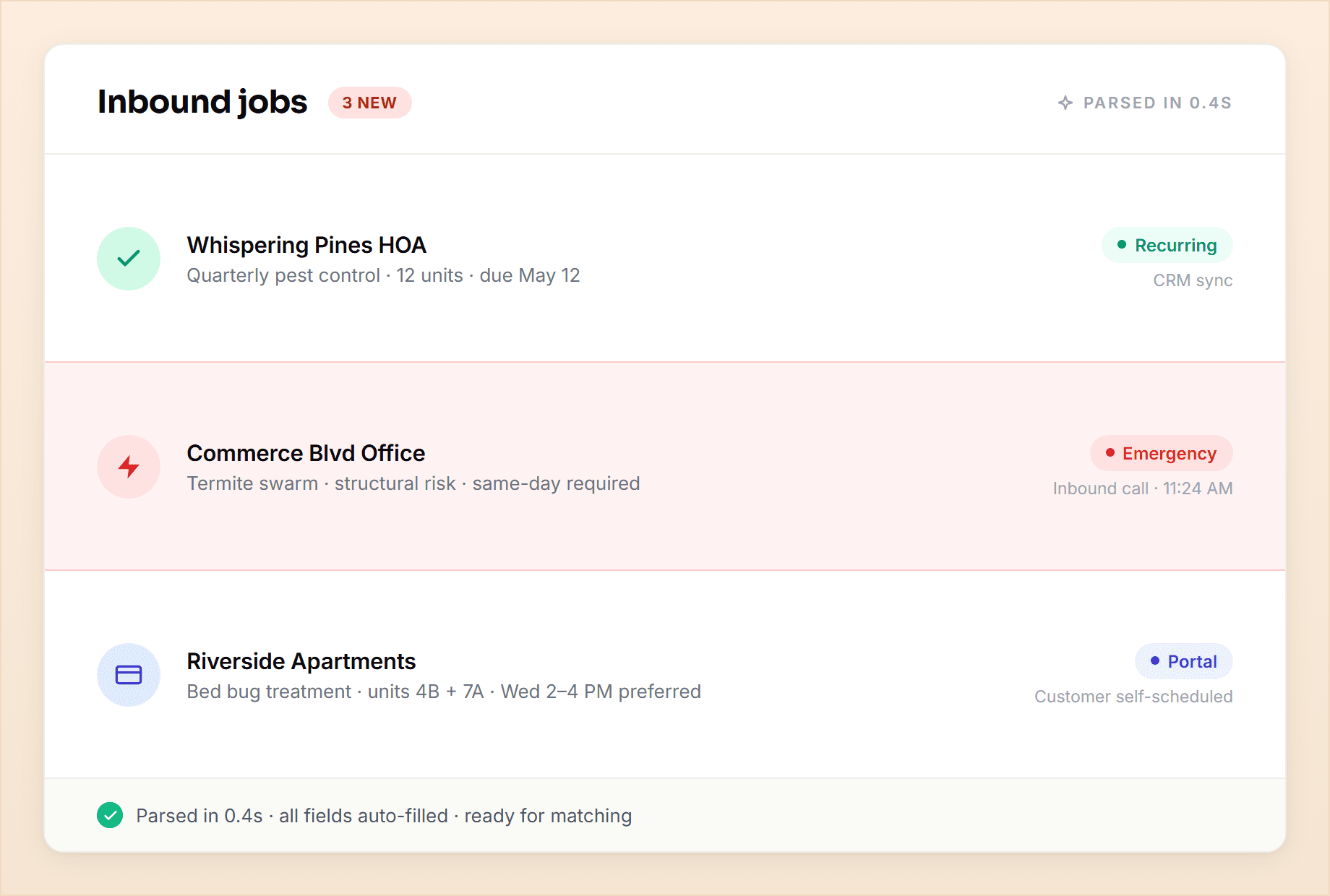
Task: Click the PARSED IN 0.4S label
Action: coord(1157,103)
